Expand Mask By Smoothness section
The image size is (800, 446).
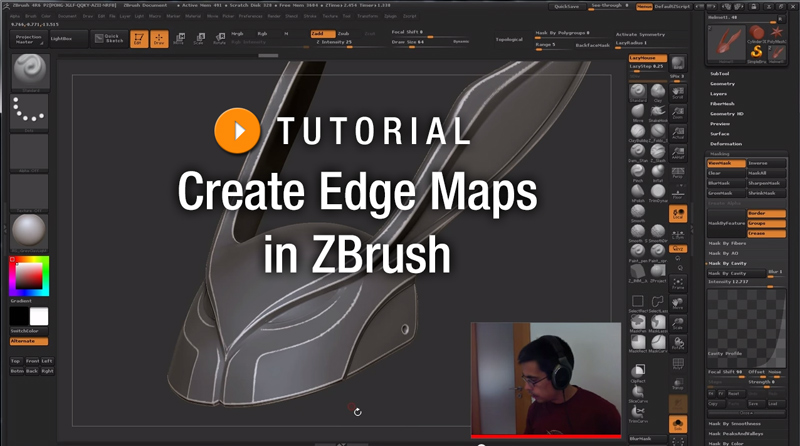tap(735, 424)
